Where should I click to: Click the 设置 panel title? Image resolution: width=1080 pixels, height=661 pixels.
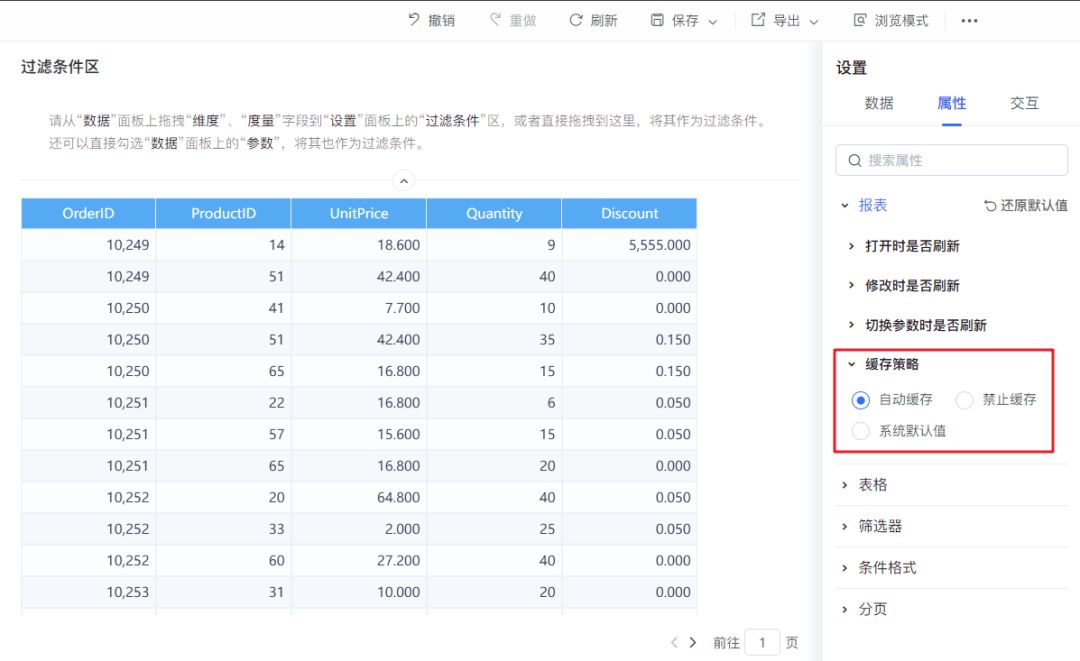click(851, 68)
